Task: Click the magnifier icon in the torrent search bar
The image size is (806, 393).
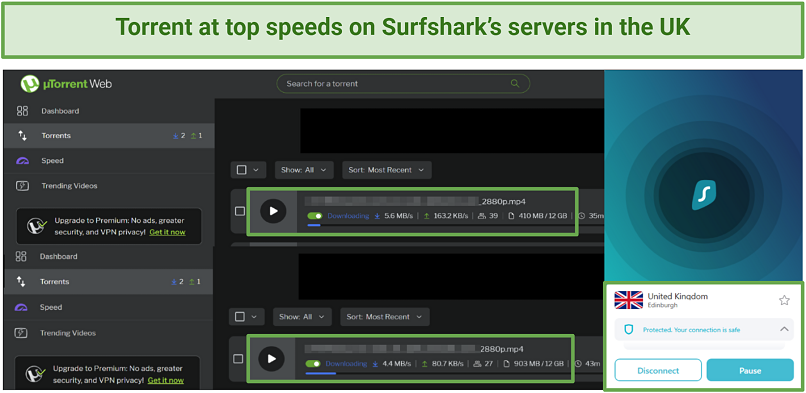Action: pos(515,84)
